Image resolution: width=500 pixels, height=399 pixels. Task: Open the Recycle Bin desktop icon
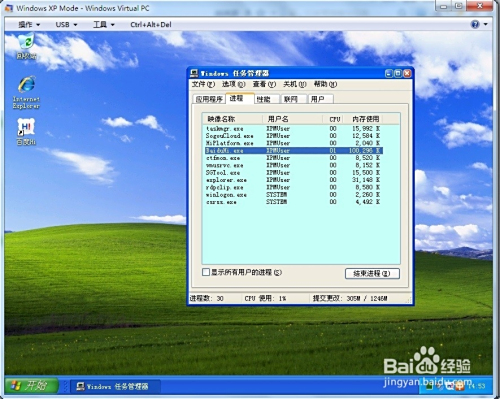pyautogui.click(x=26, y=46)
